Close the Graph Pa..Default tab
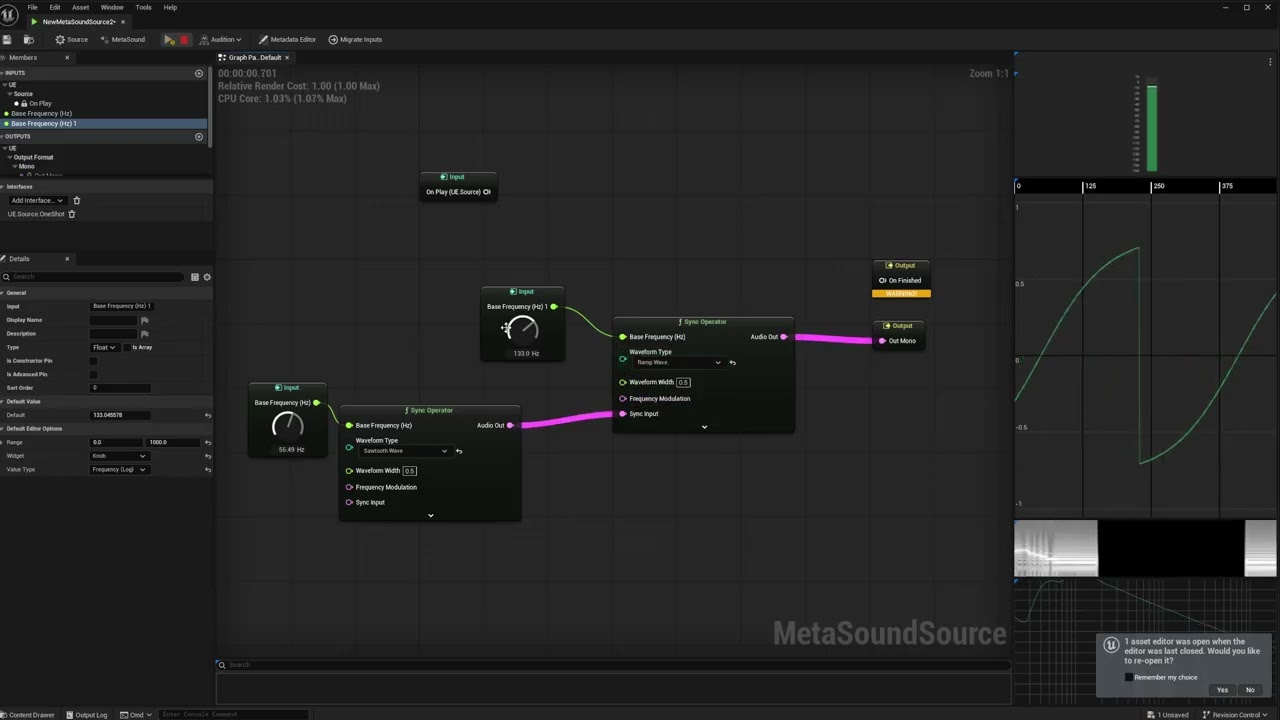Image resolution: width=1280 pixels, height=720 pixels. tap(286, 57)
